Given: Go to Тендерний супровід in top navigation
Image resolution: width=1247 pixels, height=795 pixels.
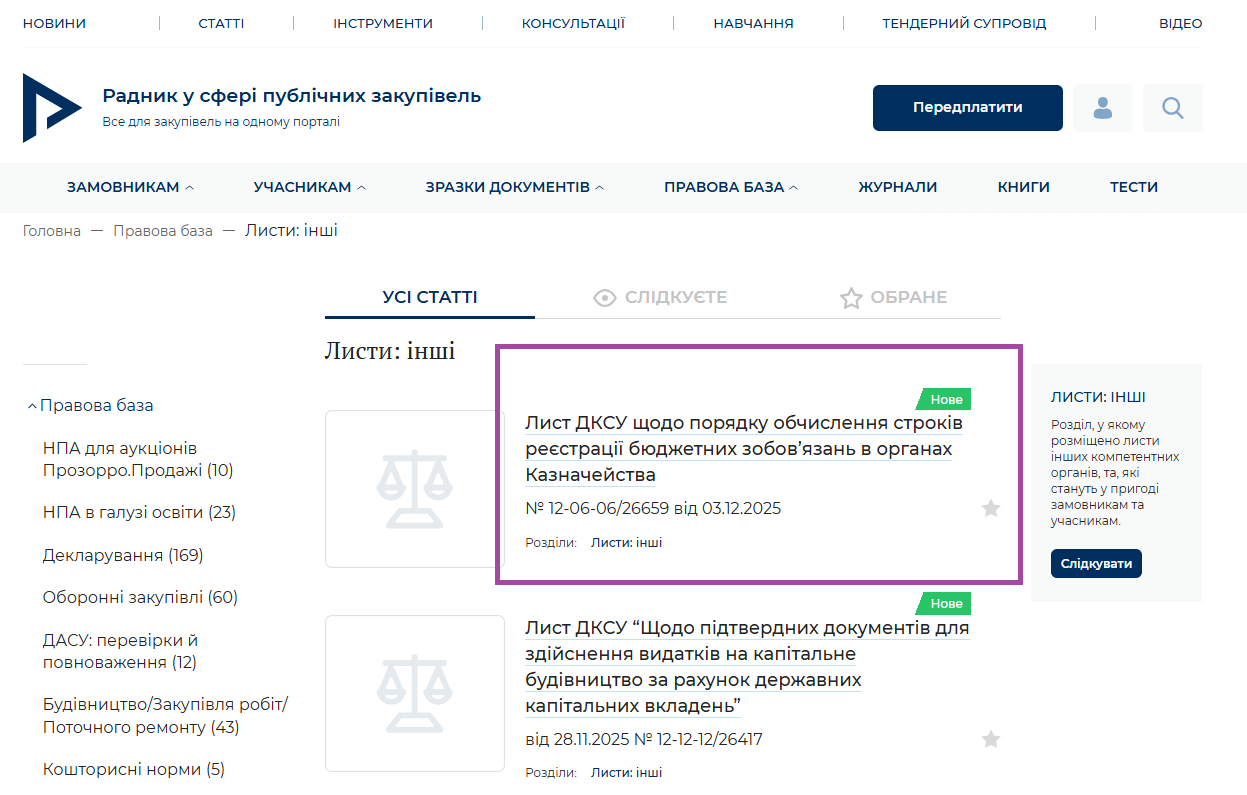Looking at the screenshot, I should click(x=964, y=23).
